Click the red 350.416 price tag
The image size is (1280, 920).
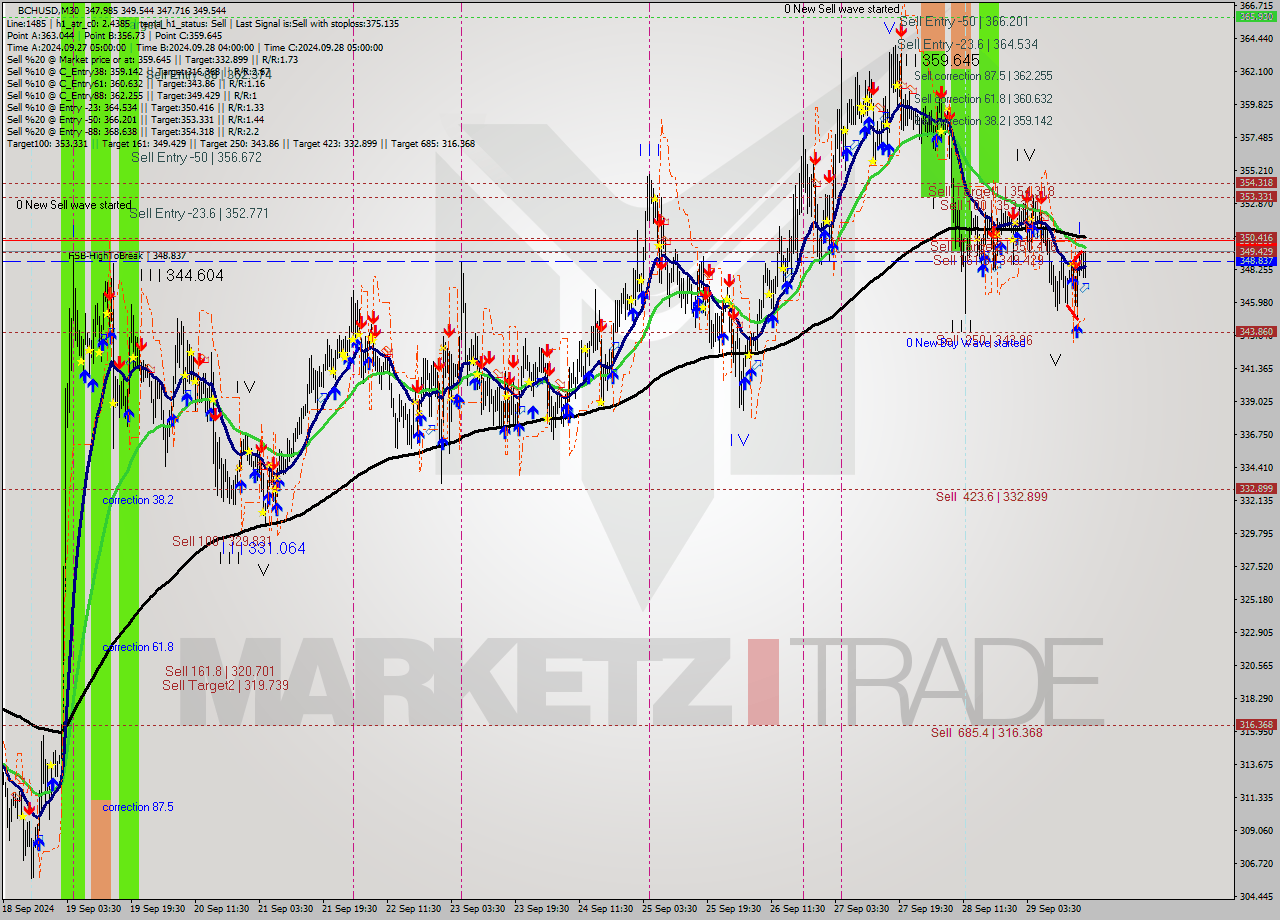pyautogui.click(x=1257, y=238)
